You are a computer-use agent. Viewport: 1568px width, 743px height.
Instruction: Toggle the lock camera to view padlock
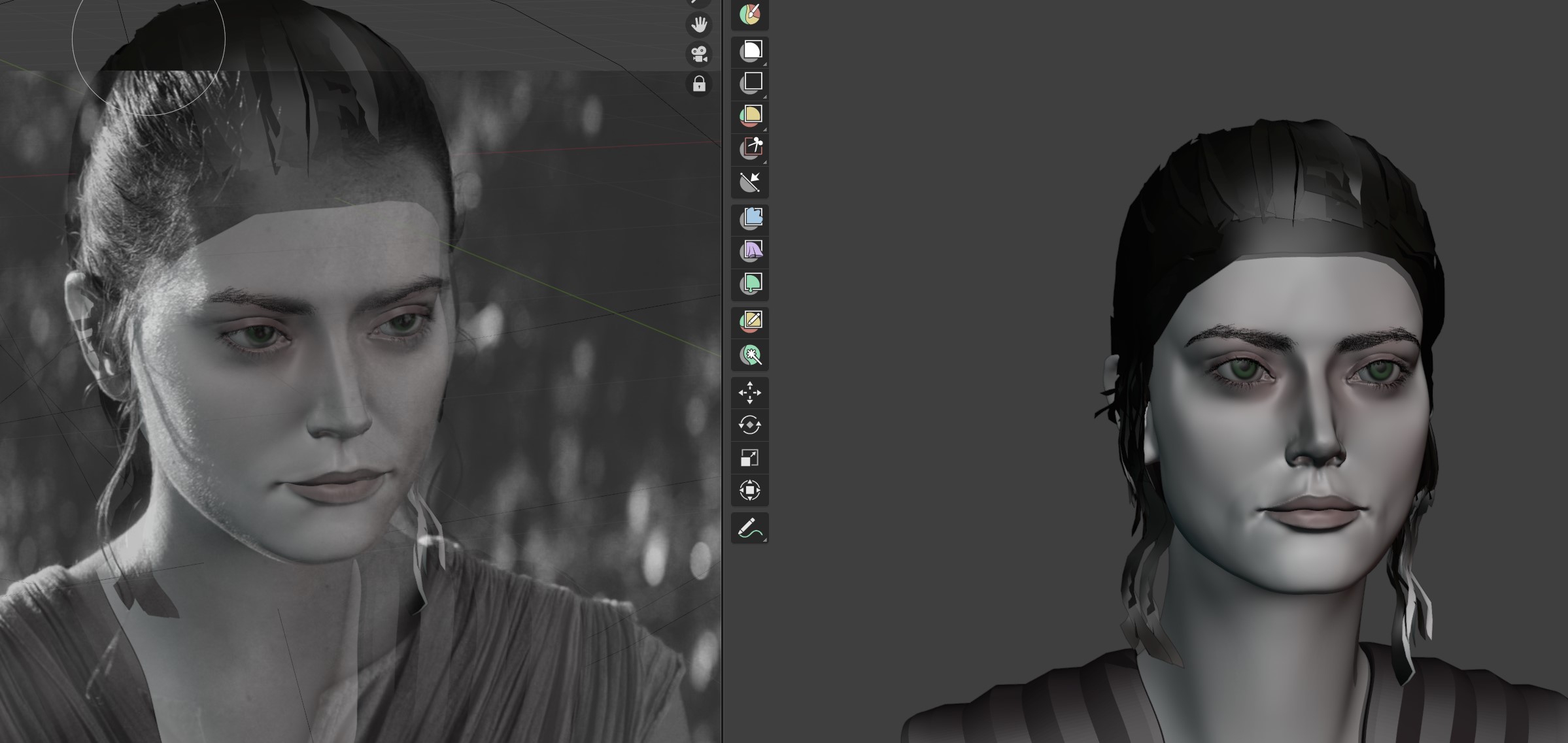click(699, 84)
